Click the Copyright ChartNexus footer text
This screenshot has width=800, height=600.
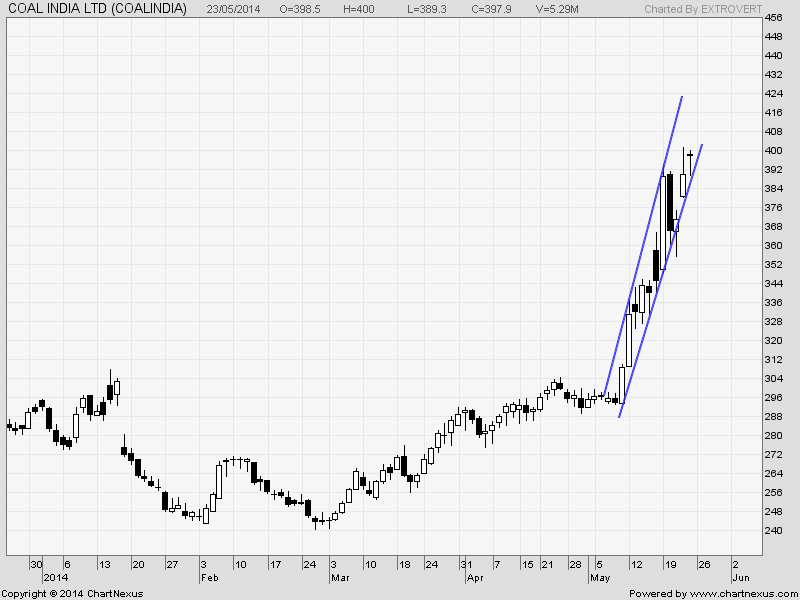pyautogui.click(x=72, y=593)
